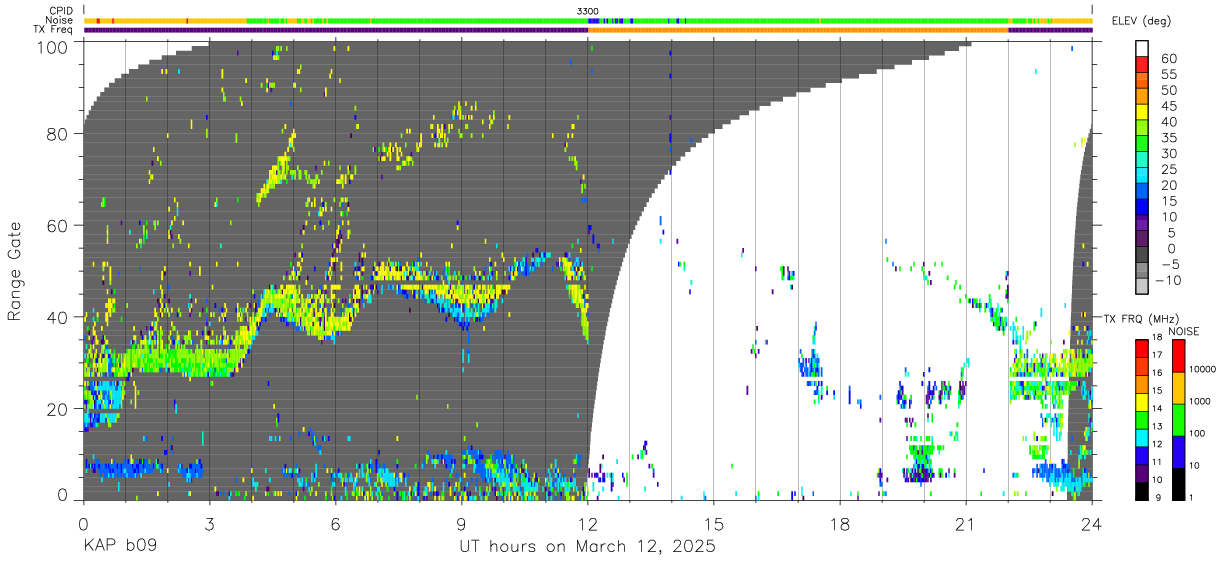The width and height of the screenshot is (1228, 567).
Task: Click the time axis tick label '12'
Action: click(587, 525)
